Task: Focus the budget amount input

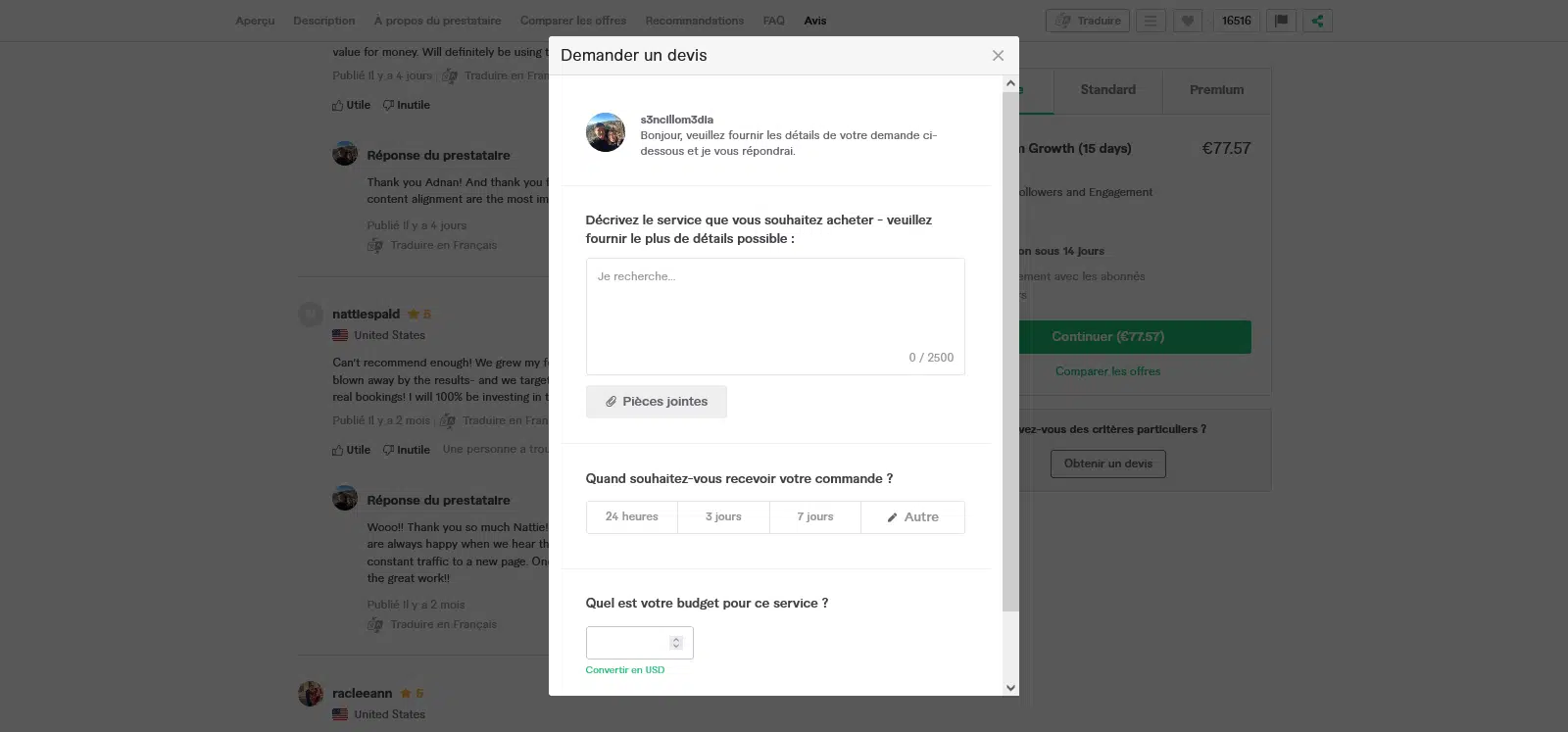Action: [x=627, y=643]
